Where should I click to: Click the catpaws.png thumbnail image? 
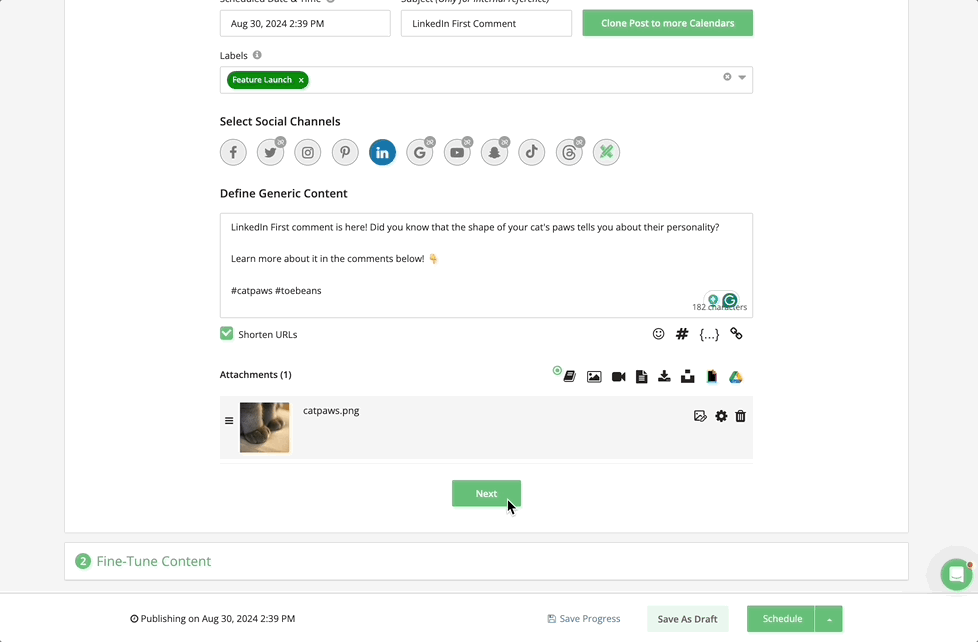click(x=265, y=428)
